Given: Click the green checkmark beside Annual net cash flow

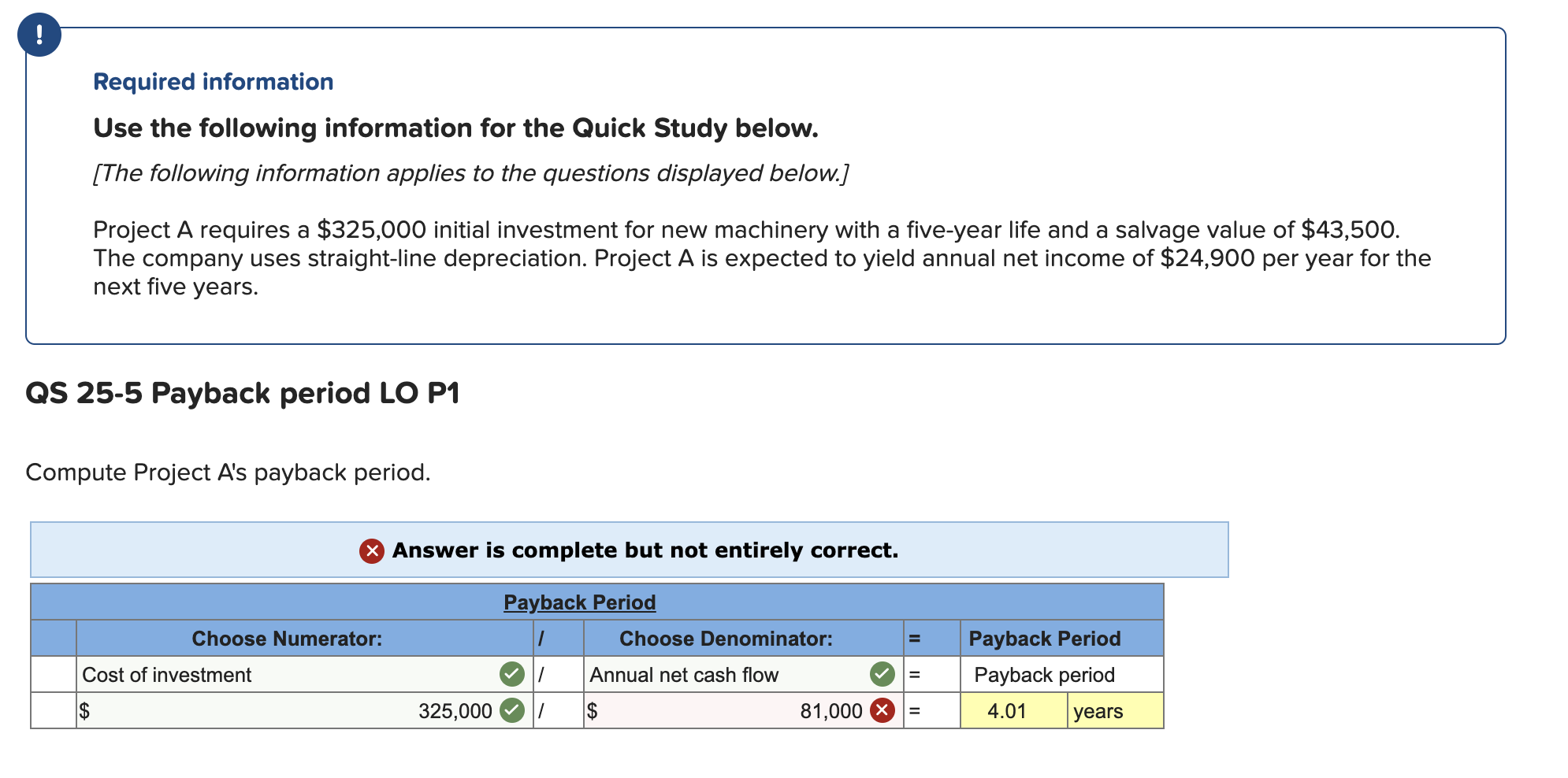Looking at the screenshot, I should click(882, 674).
